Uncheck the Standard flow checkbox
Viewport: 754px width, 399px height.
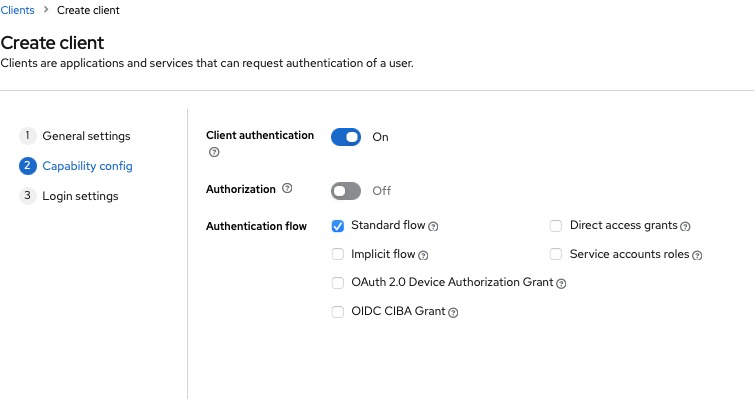tap(338, 226)
